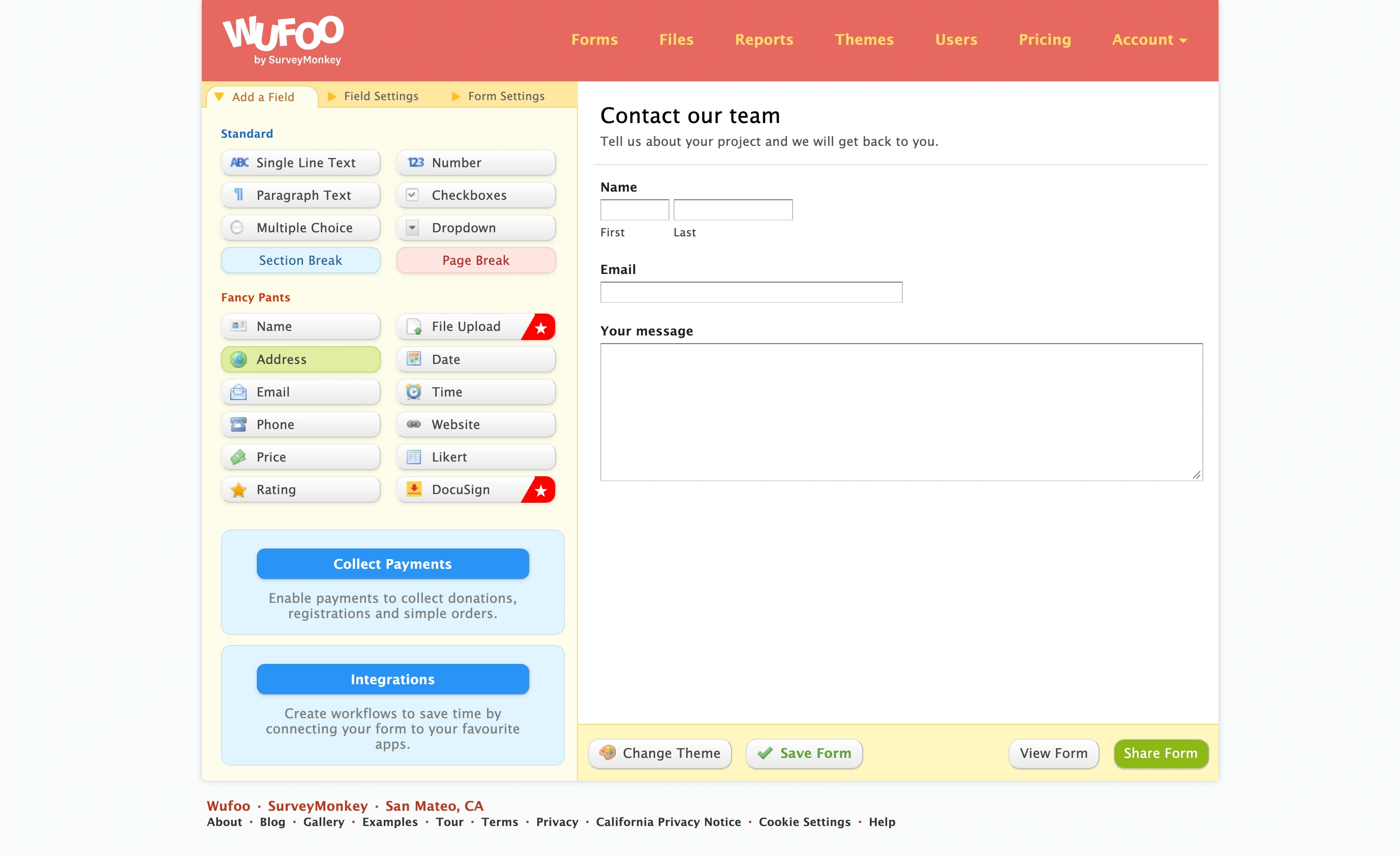Add the Fancy Pants Email field
1400x856 pixels.
point(300,392)
